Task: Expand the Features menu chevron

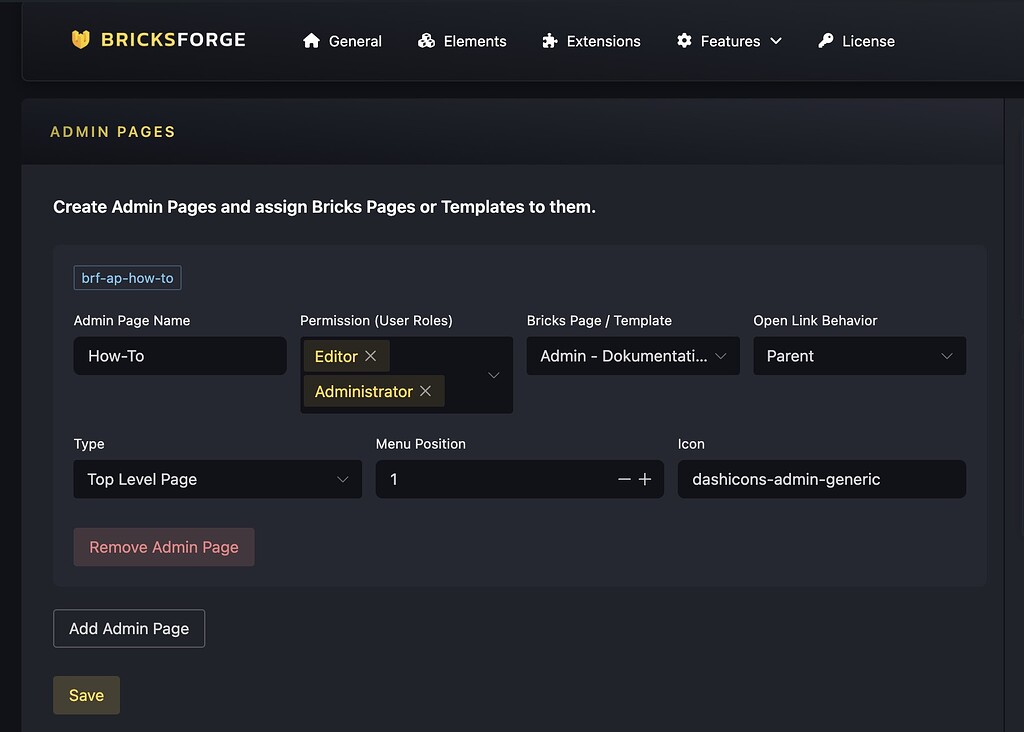Action: (x=774, y=42)
